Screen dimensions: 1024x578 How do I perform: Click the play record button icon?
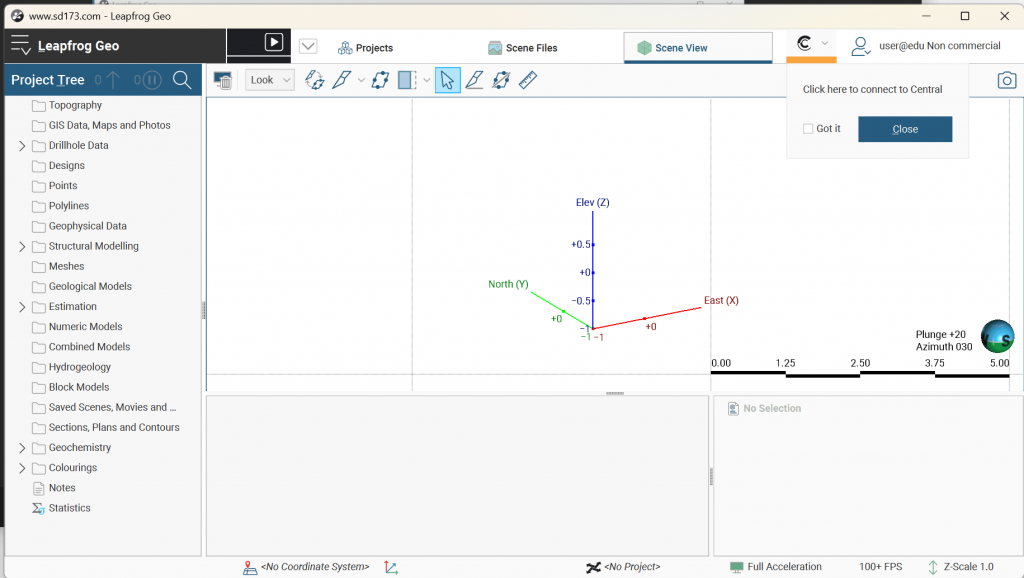tap(273, 43)
